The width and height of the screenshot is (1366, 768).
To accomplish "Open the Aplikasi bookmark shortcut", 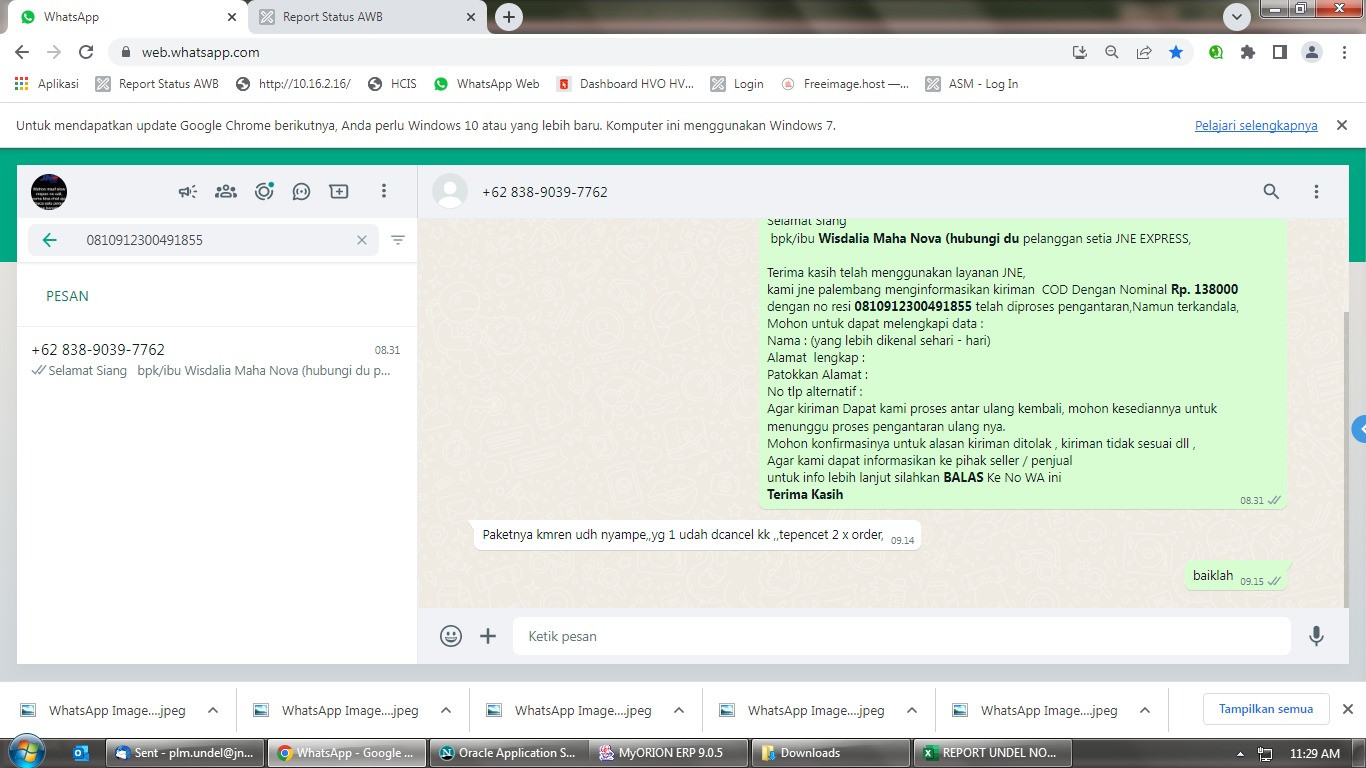I will (47, 84).
